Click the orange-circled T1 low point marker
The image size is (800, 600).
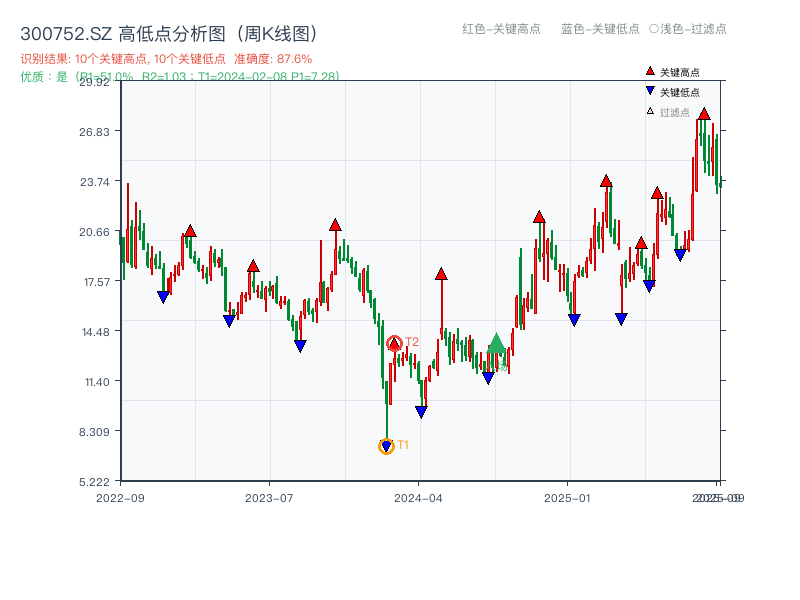coord(386,446)
